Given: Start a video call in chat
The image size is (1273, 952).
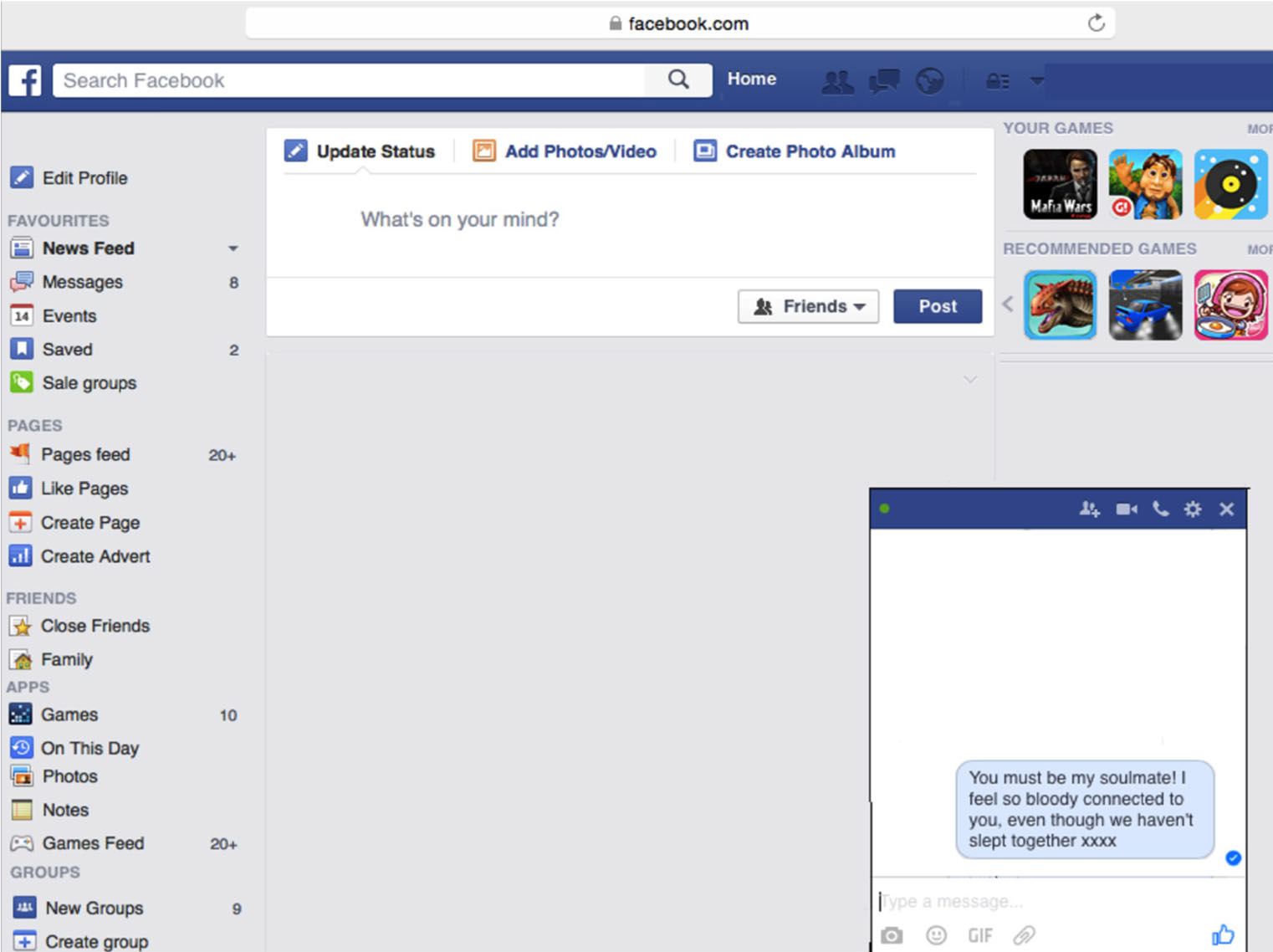Looking at the screenshot, I should [x=1127, y=509].
